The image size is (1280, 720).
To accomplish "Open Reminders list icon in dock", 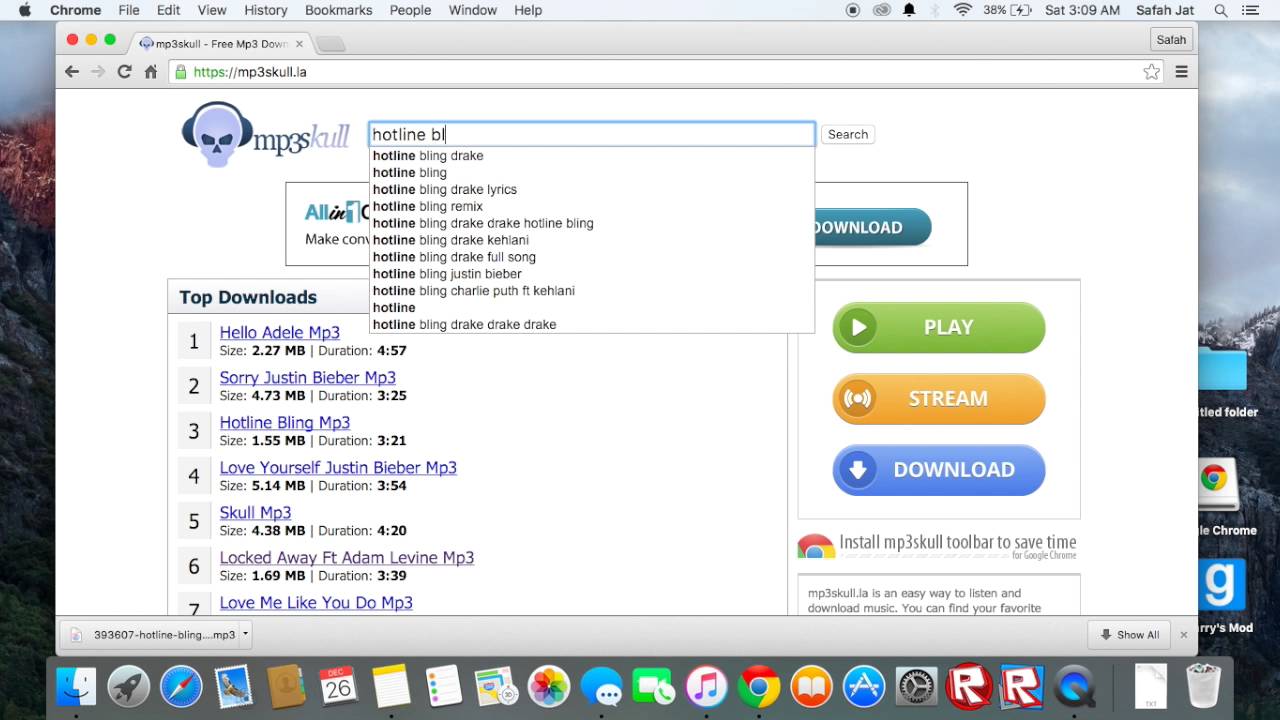I will (443, 686).
